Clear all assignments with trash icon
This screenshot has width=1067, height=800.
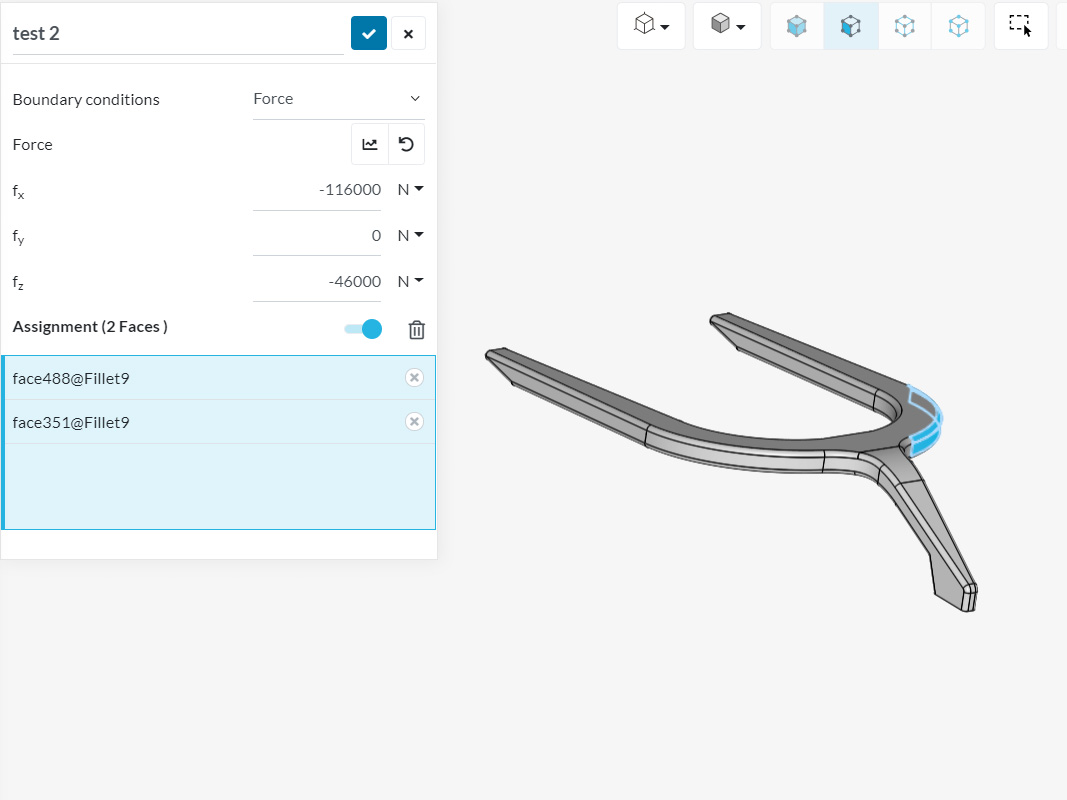pyautogui.click(x=416, y=330)
